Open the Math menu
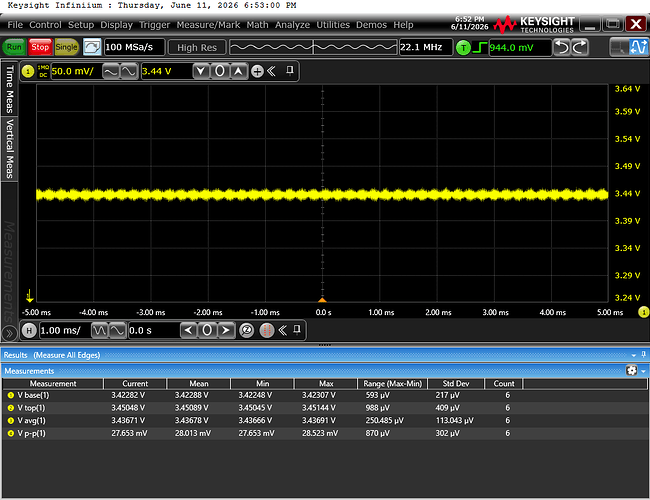Screen dimensions: 650x500 (257, 25)
